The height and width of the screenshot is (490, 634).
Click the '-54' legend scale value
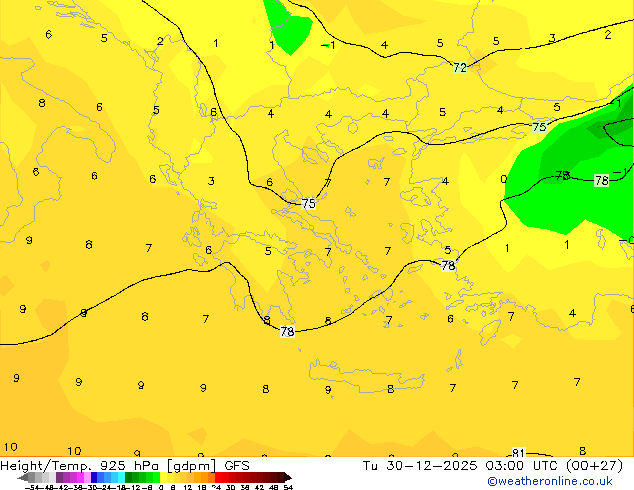[x=32, y=487]
